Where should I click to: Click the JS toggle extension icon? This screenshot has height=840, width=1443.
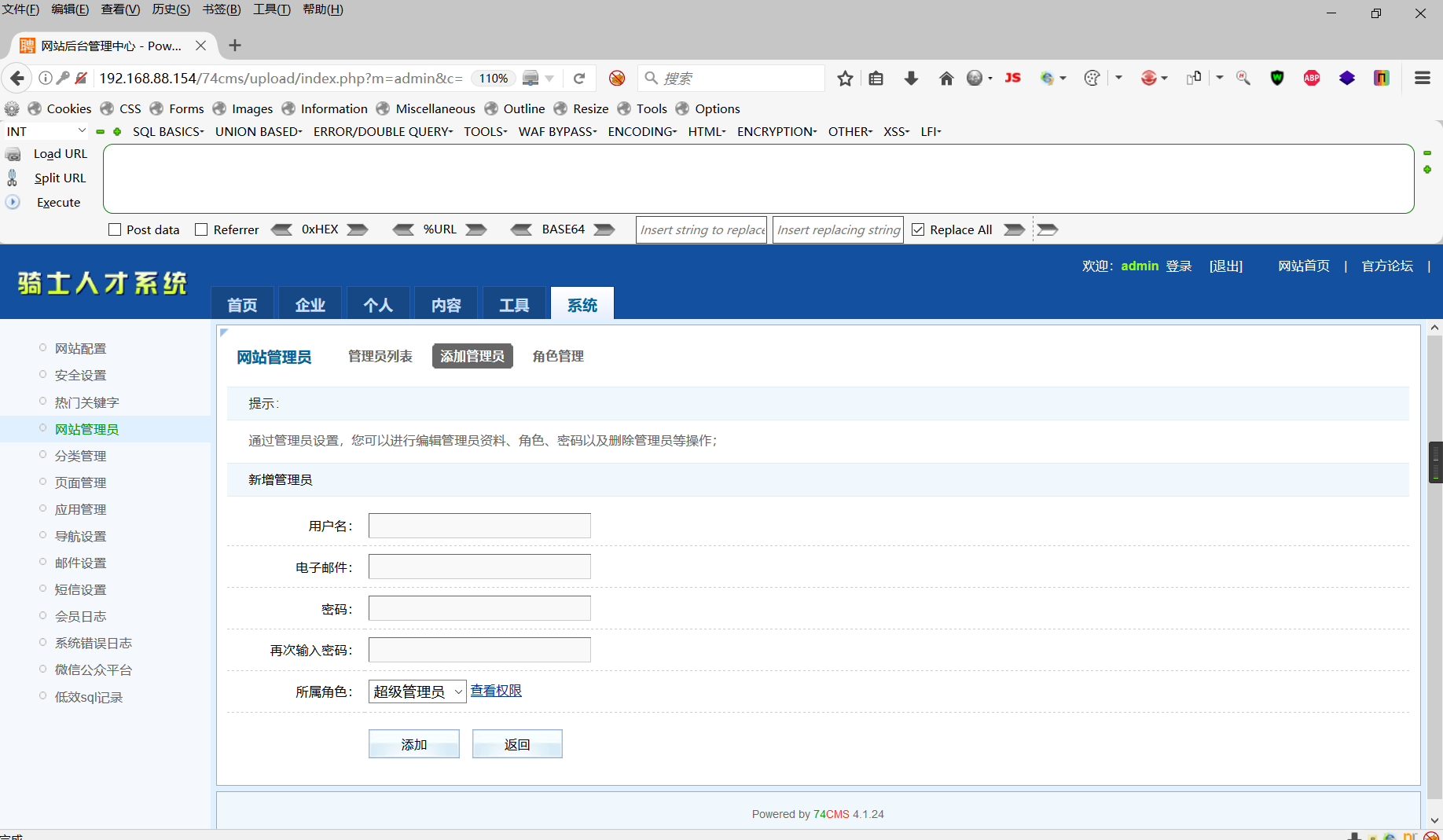[1012, 78]
